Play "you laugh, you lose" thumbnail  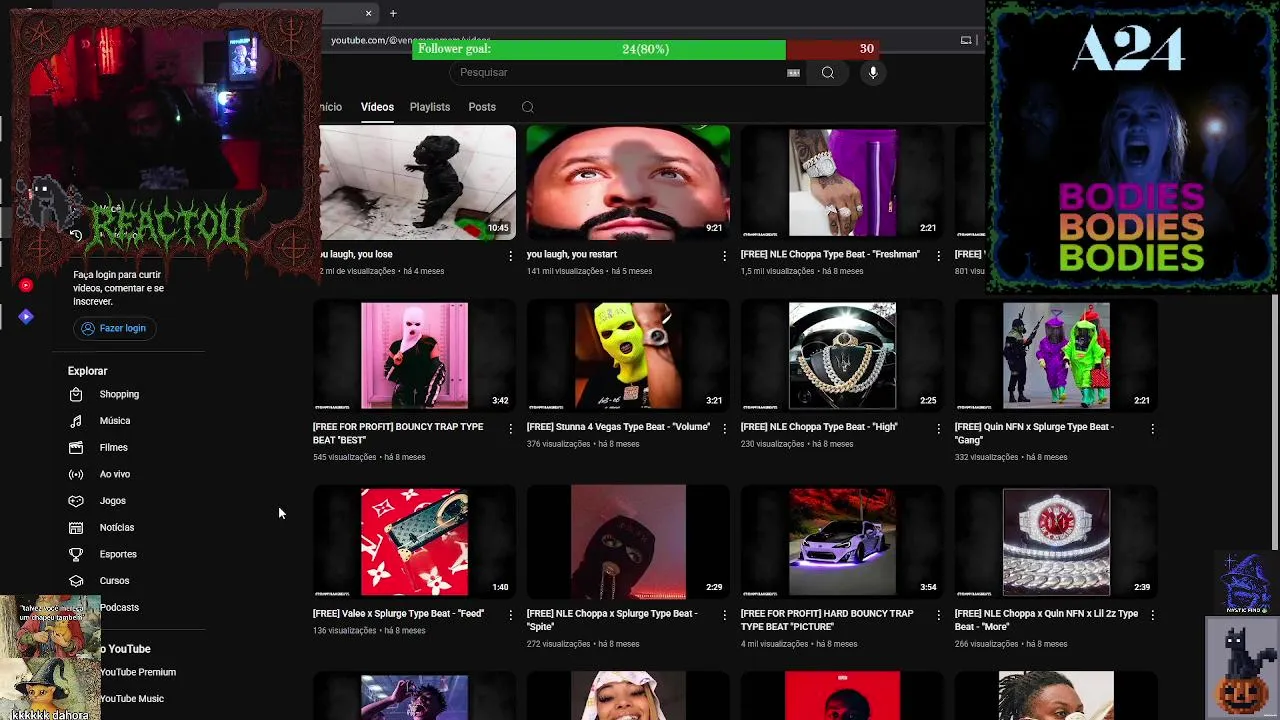[417, 182]
